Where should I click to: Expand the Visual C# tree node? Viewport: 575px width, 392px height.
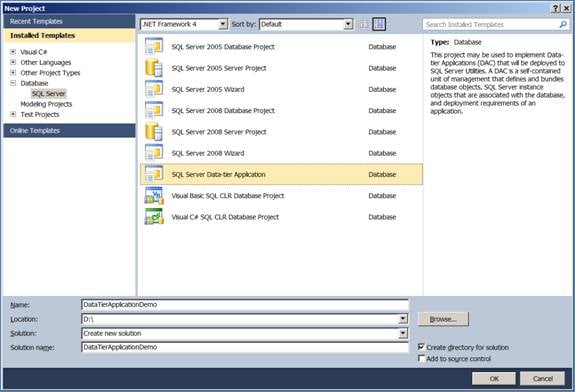point(13,52)
